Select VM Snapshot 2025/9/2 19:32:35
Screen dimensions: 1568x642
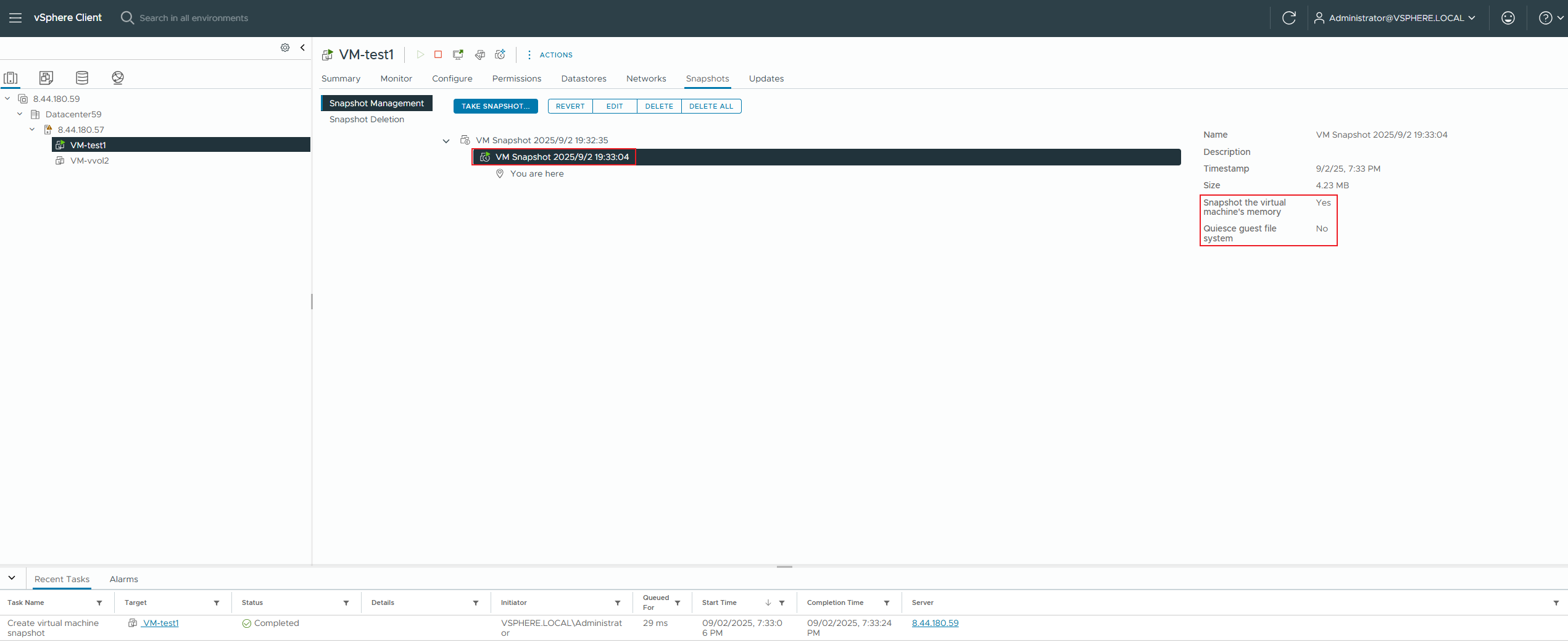pyautogui.click(x=541, y=141)
